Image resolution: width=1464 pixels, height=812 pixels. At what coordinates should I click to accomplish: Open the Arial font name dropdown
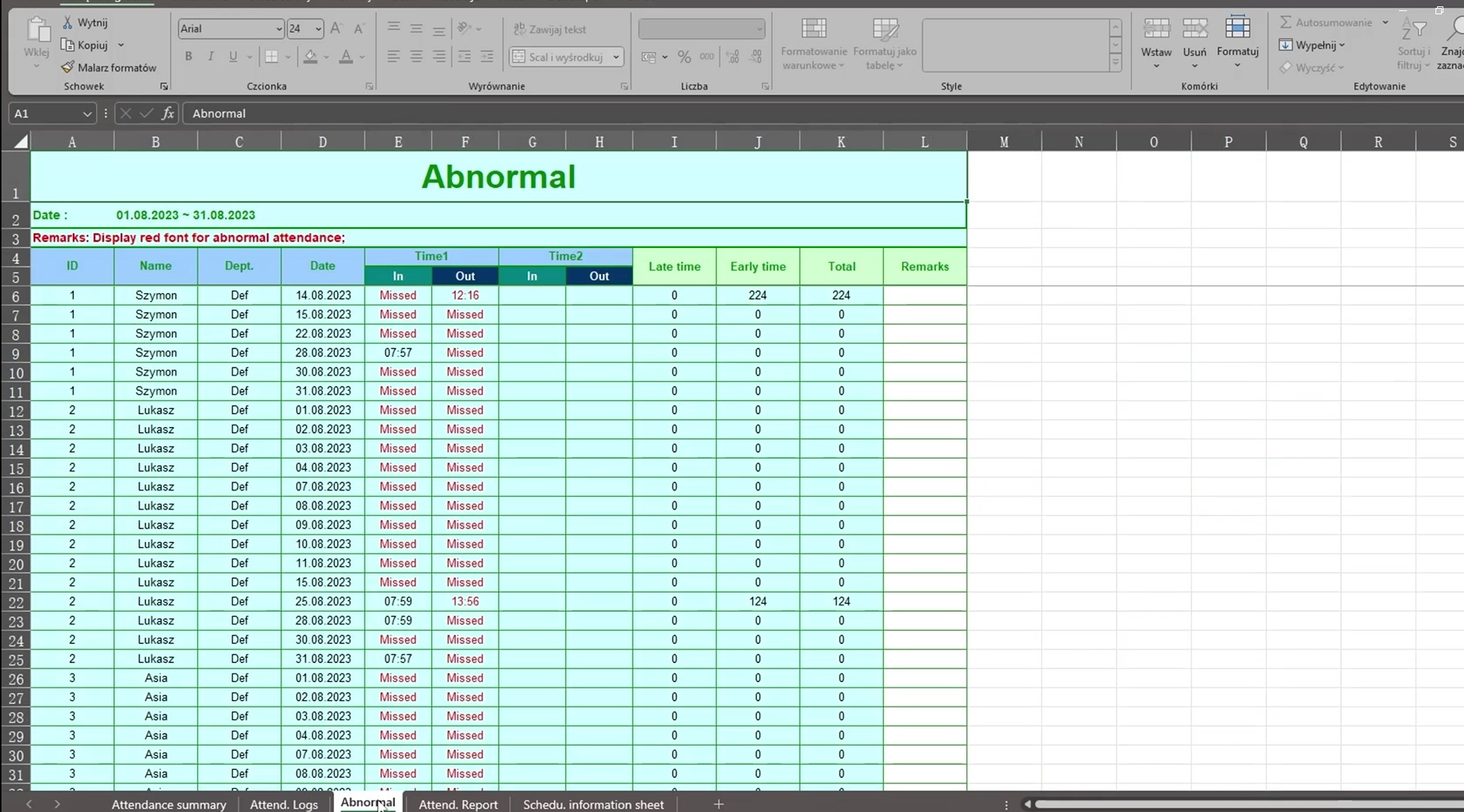point(278,29)
